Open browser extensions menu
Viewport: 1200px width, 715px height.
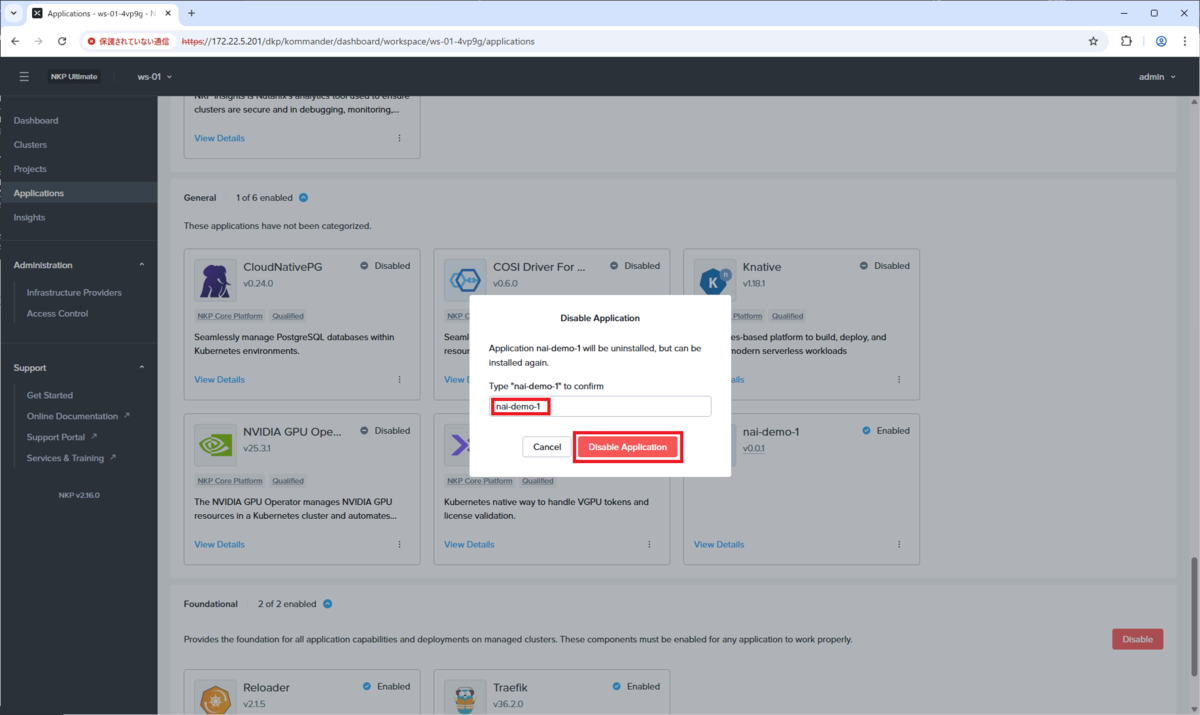(x=1126, y=41)
